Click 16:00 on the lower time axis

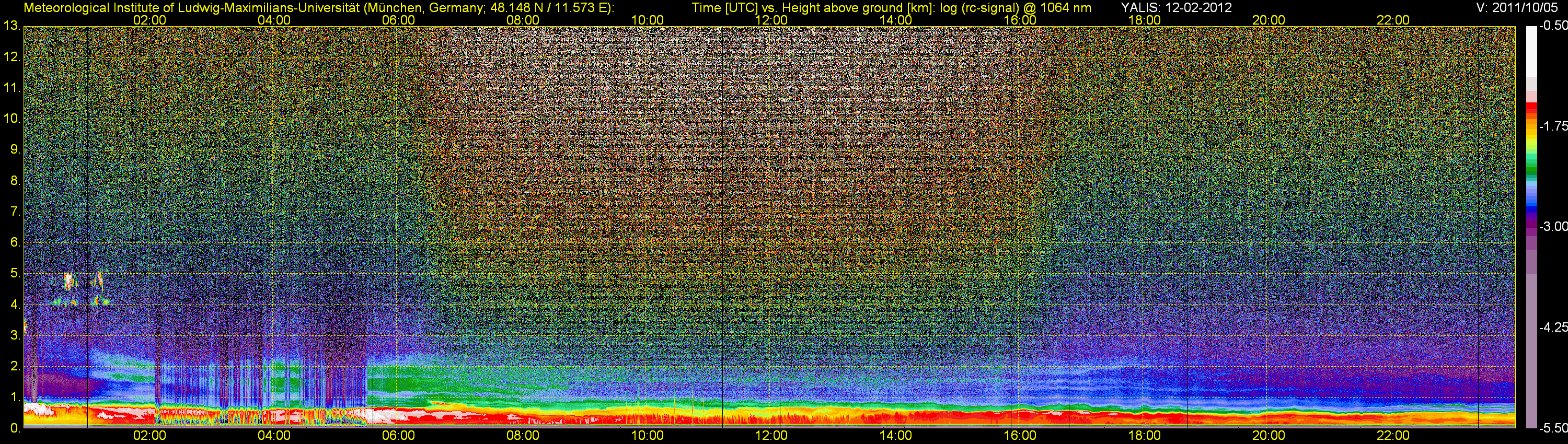[1020, 436]
